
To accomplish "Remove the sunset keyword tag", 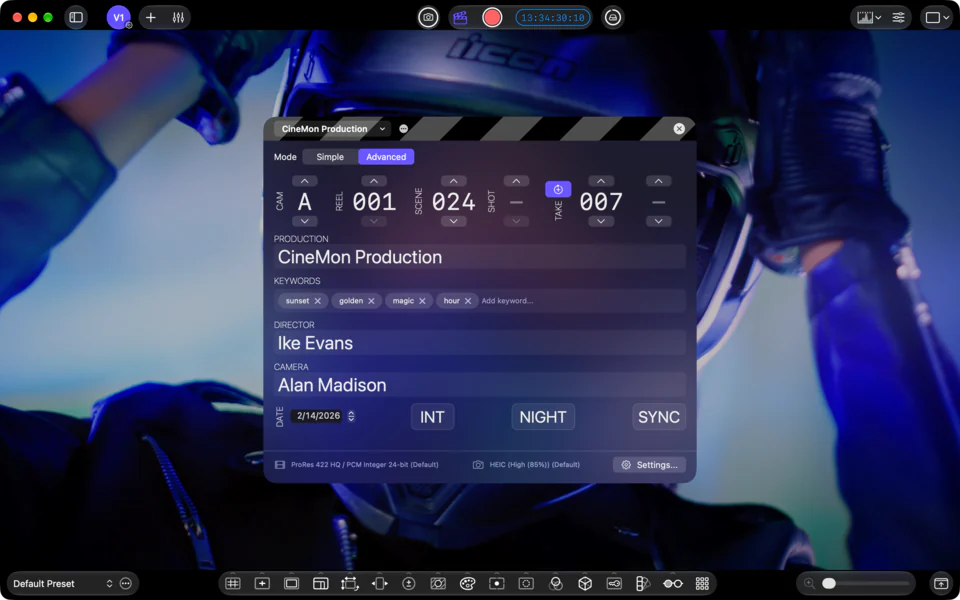I will [317, 301].
